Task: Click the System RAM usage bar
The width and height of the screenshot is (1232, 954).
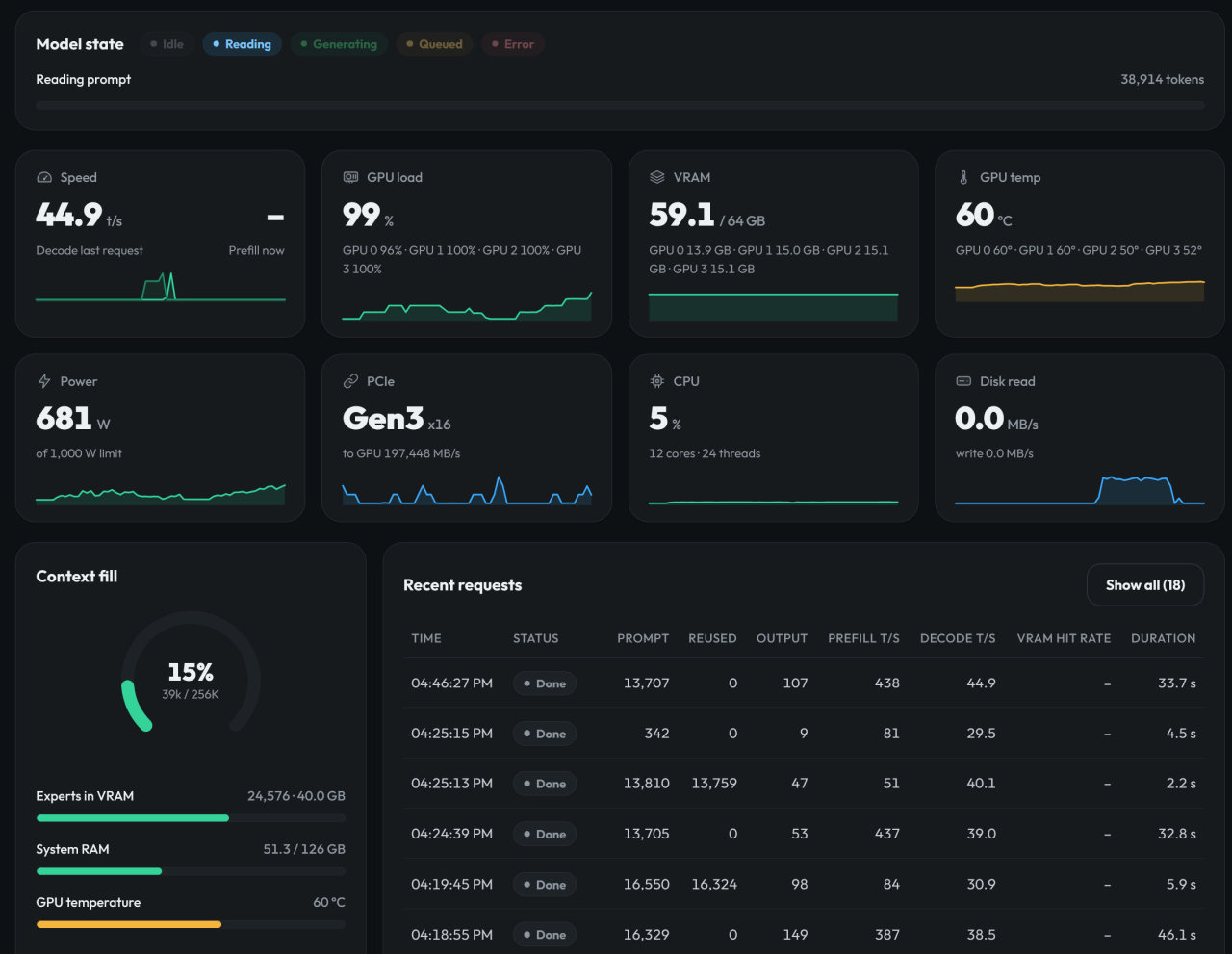Action: coord(191,871)
